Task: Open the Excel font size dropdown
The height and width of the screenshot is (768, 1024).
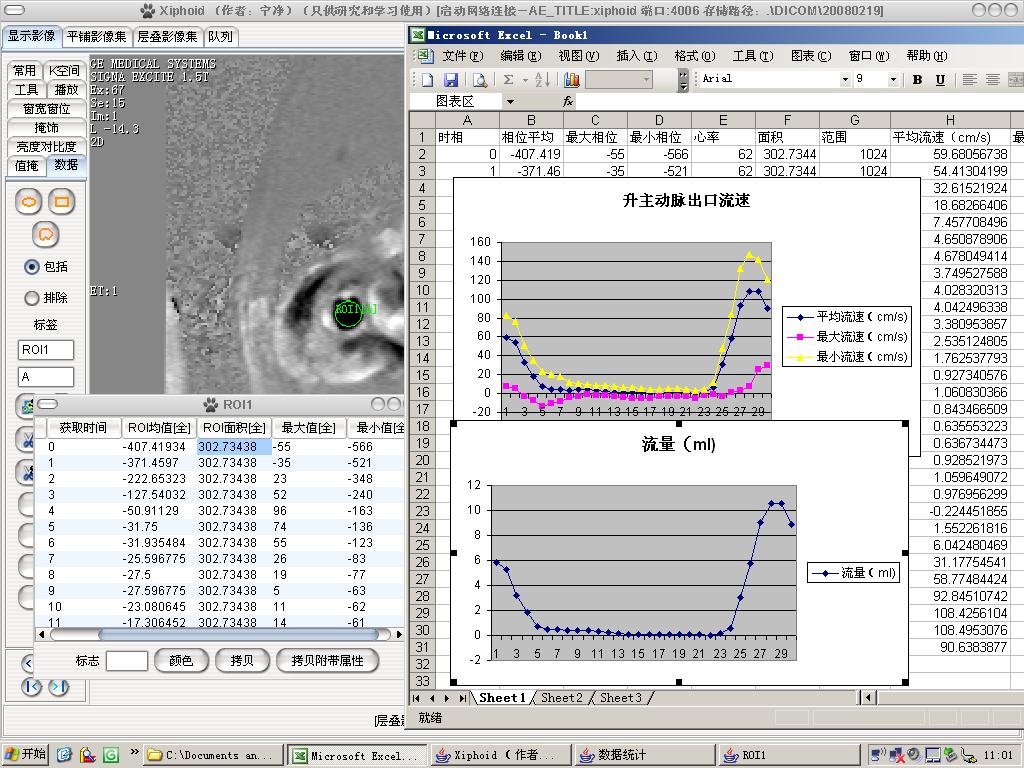Action: point(893,79)
